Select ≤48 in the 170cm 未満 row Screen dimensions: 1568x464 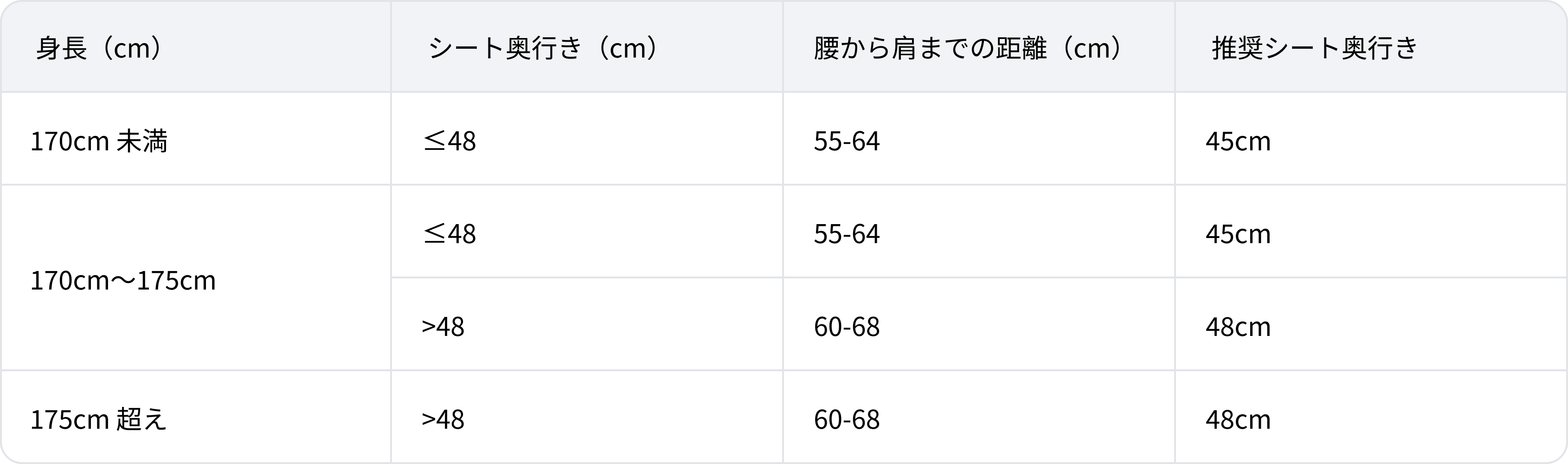[x=449, y=141]
